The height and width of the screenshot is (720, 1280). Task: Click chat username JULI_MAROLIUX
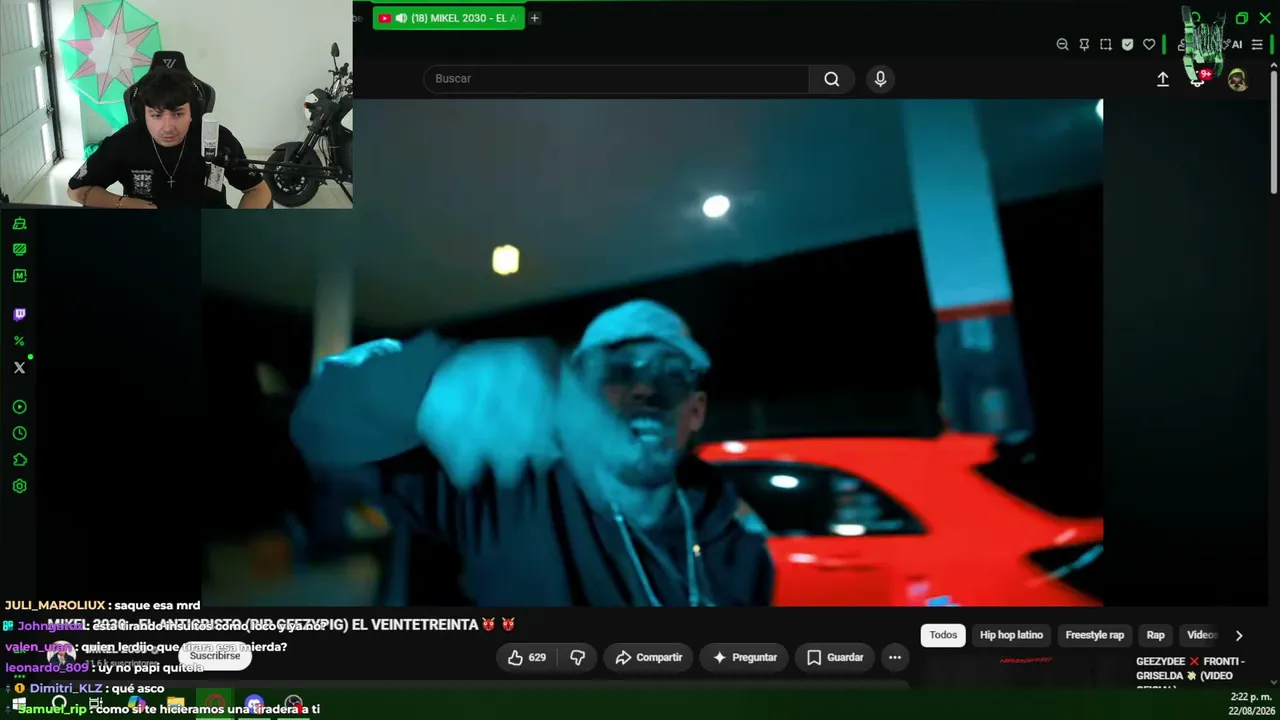[55, 605]
